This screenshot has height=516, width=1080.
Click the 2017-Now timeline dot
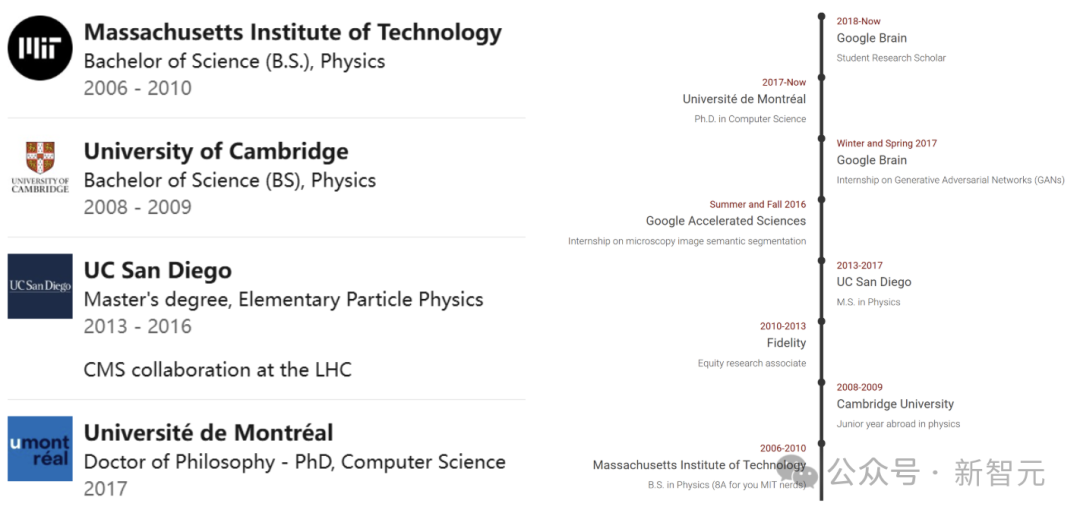822,78
